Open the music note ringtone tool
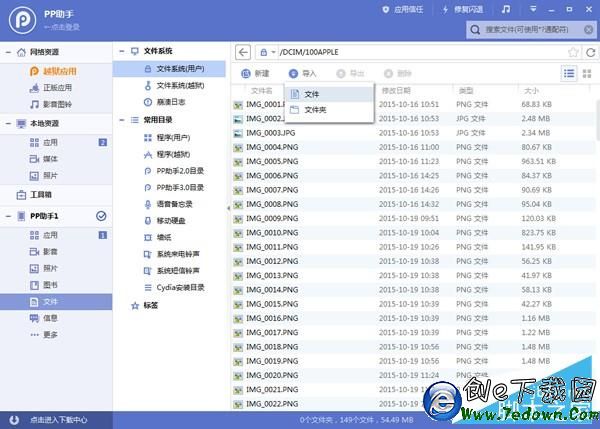 point(506,9)
